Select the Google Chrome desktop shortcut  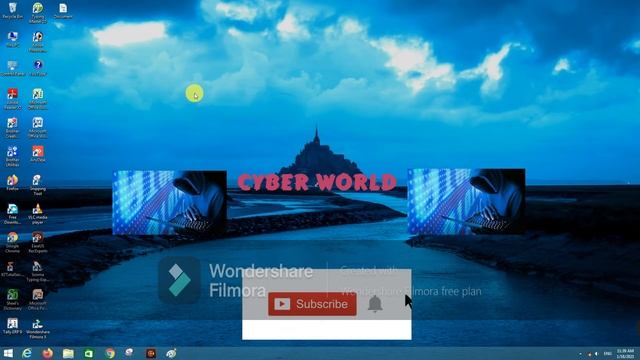point(13,242)
